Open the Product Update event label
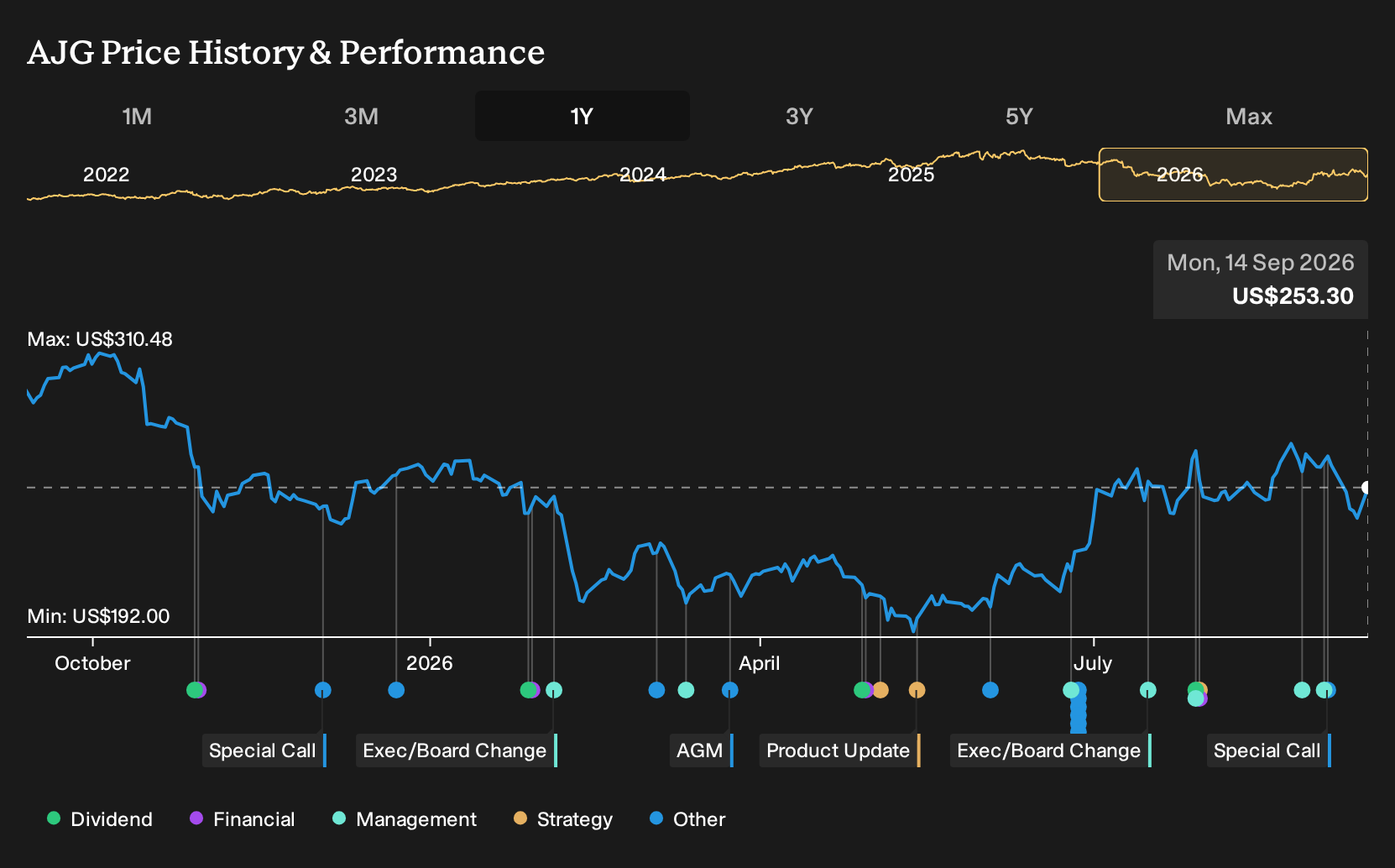Viewport: 1395px width, 868px height. [x=839, y=750]
